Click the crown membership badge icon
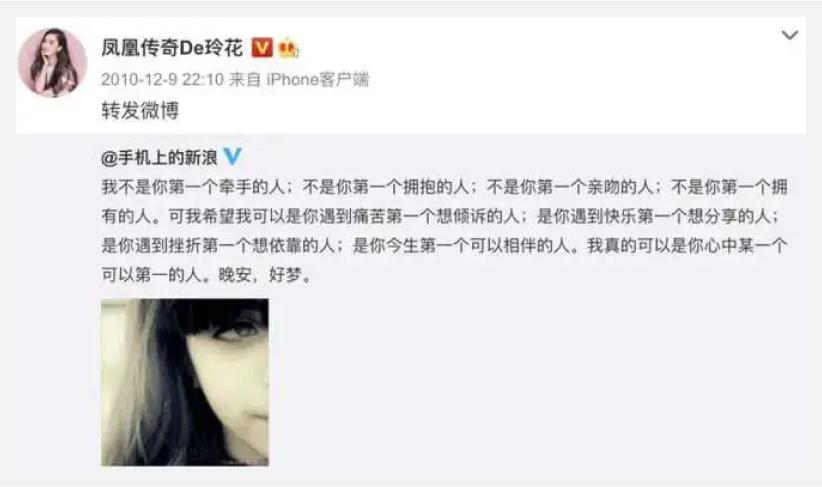 click(289, 48)
